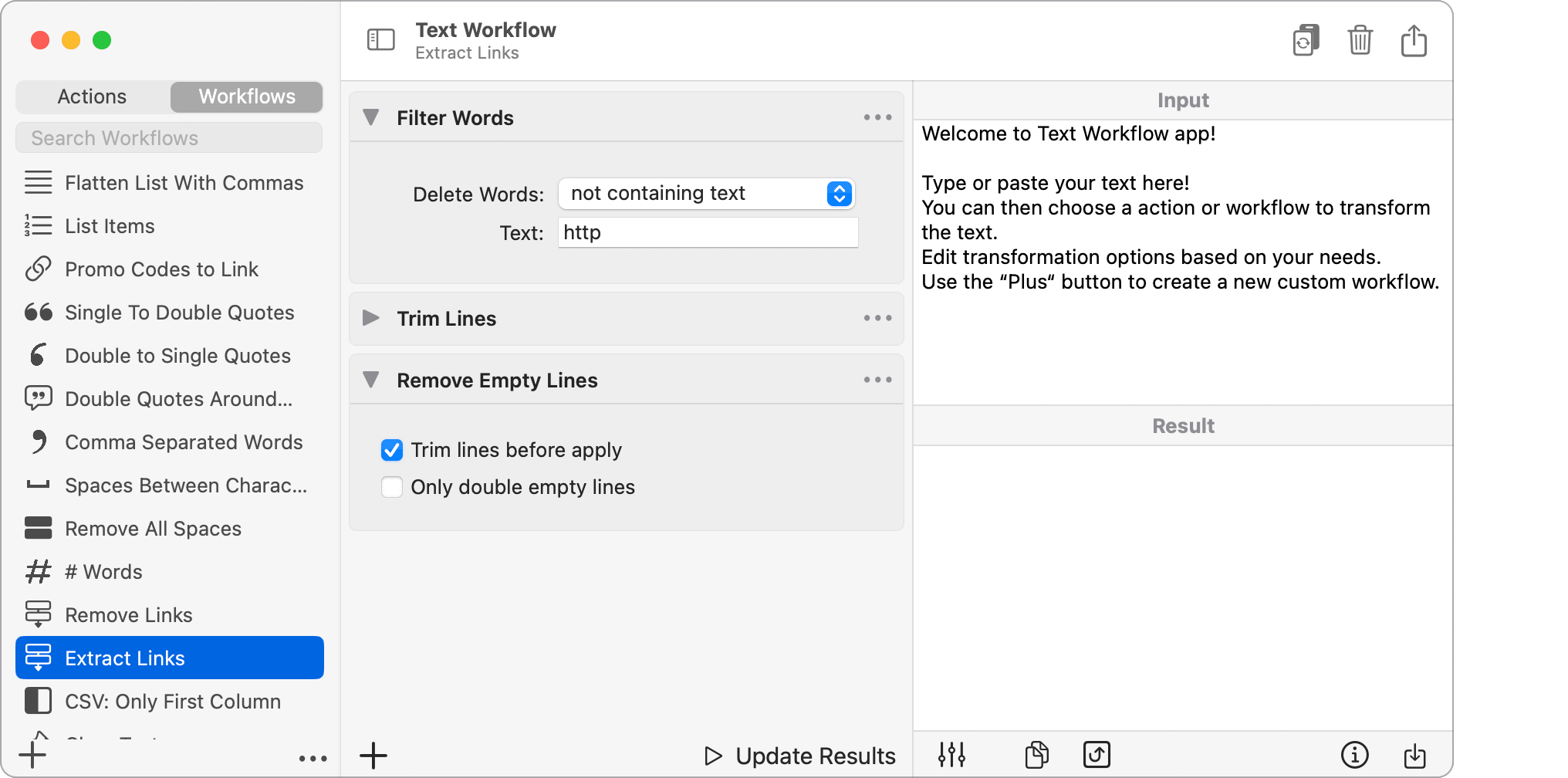Click the quote icon for Single To Double Quotes
1568x778 pixels.
(x=39, y=312)
